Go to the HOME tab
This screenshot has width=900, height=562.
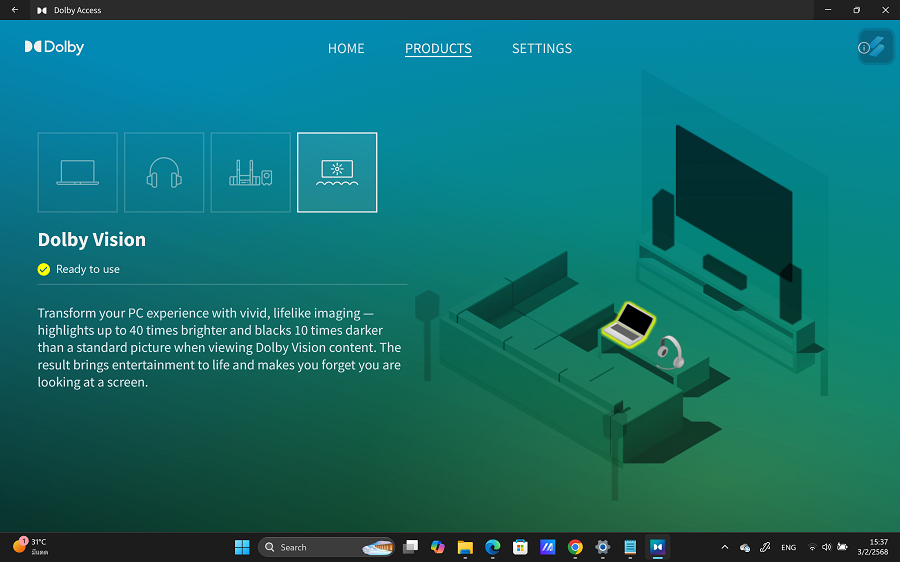[x=346, y=48]
